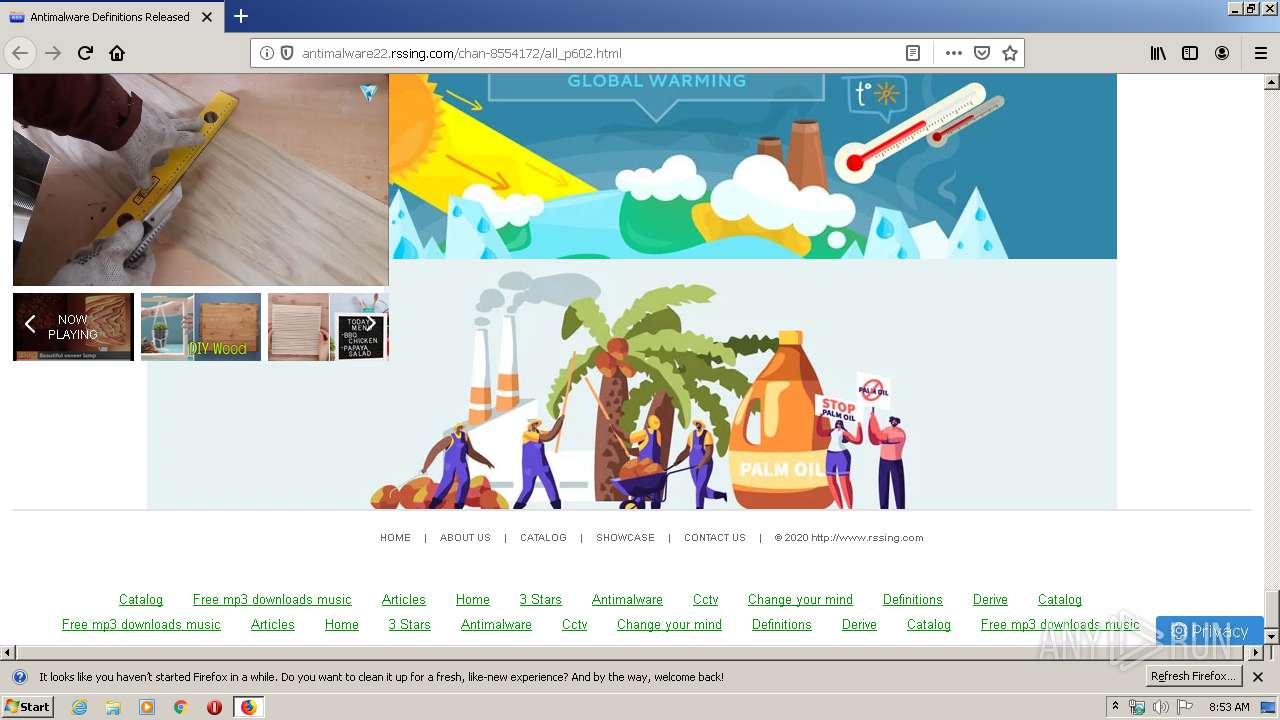Open the network tray icon
Screen dimensions: 1280x720
coord(1137,707)
